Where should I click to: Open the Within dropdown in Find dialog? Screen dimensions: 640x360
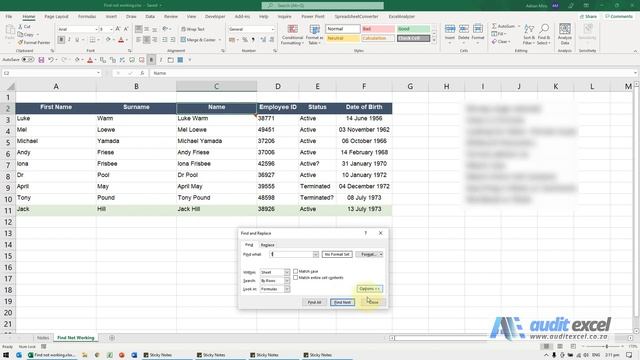[287, 272]
